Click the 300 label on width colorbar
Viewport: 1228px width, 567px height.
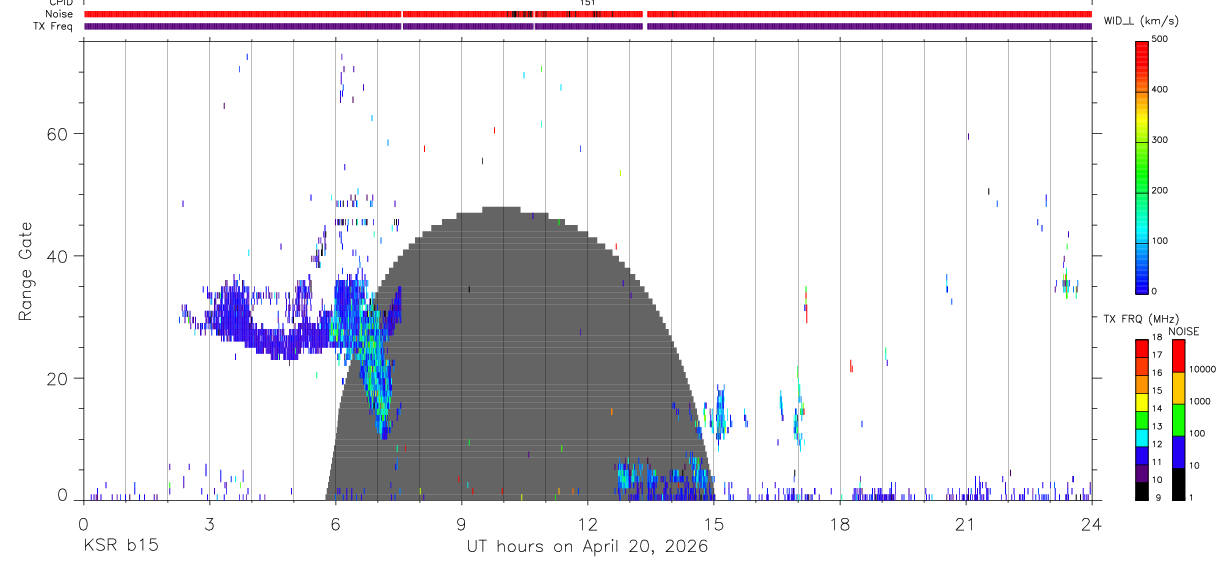pos(1160,140)
